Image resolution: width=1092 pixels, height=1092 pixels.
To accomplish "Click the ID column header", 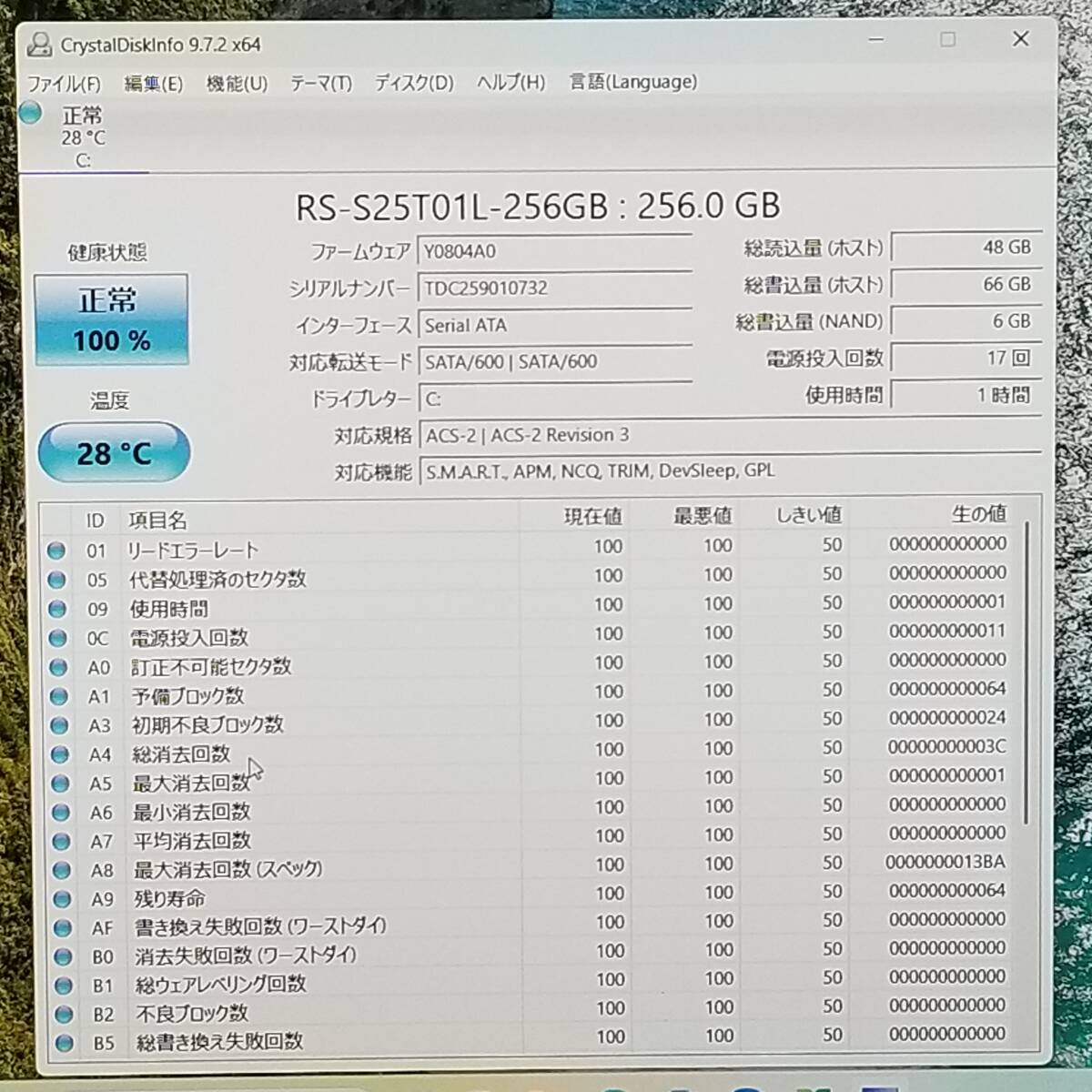I will point(96,521).
